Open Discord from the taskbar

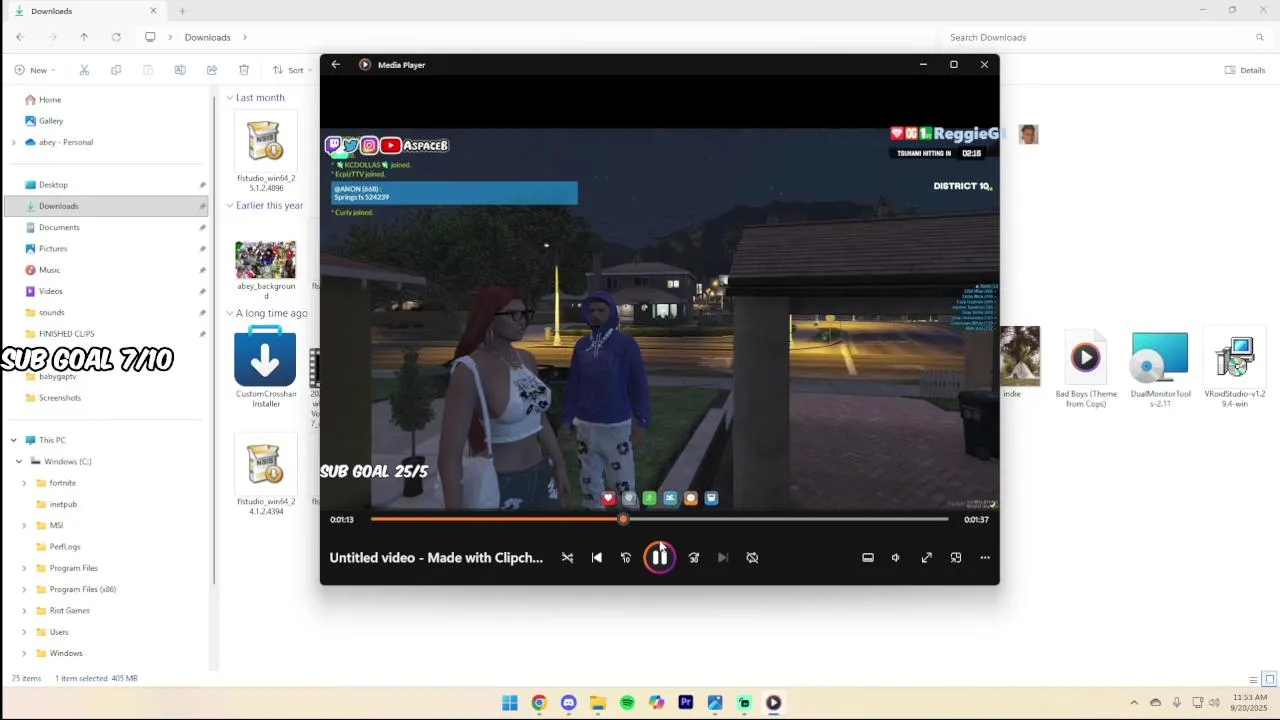[569, 703]
